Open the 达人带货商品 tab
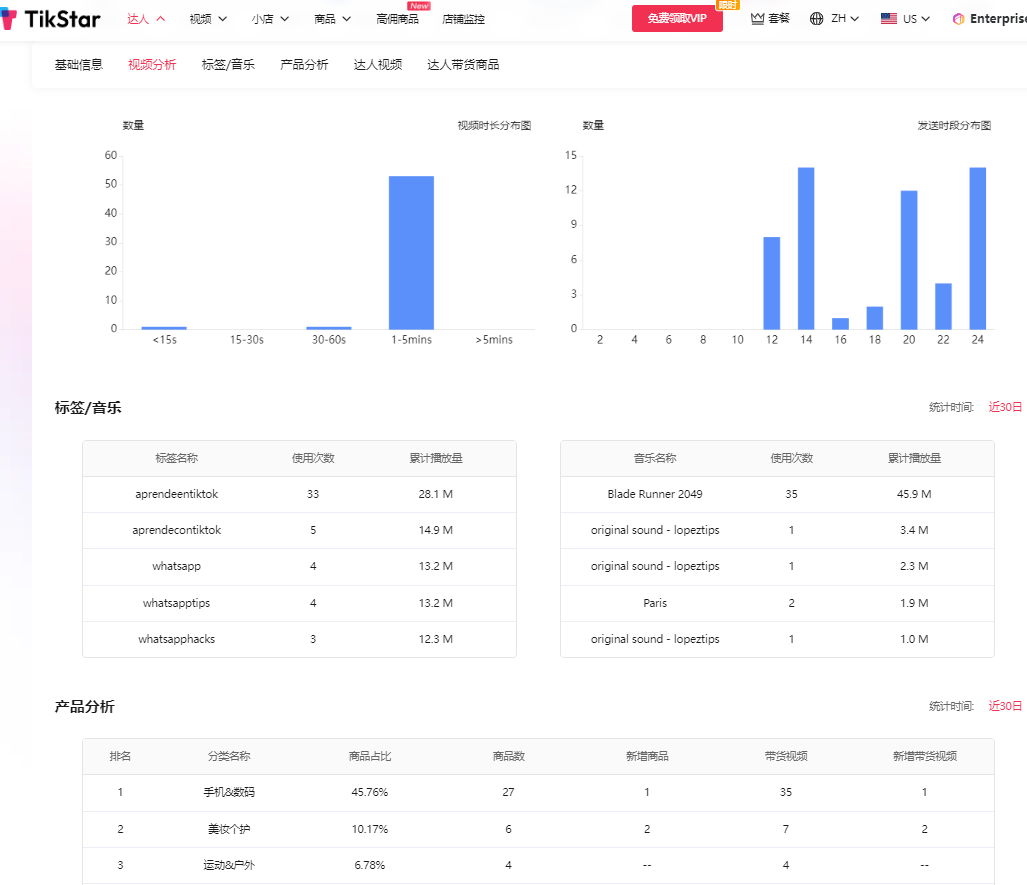This screenshot has height=885, width=1027. (x=462, y=62)
